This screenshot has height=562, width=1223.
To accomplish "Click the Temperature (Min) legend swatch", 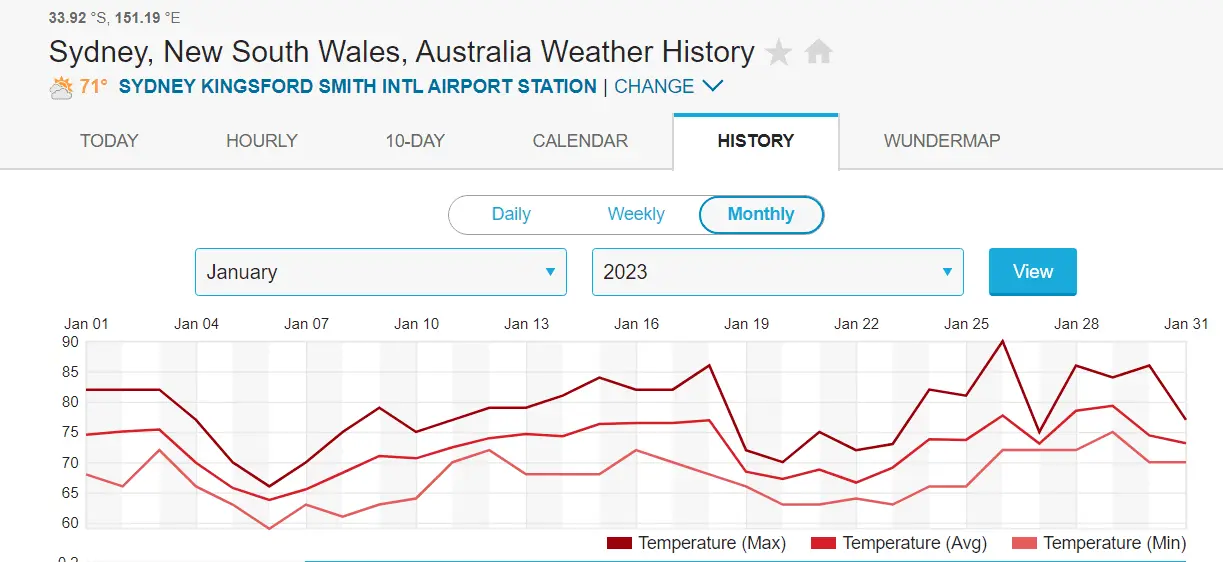I will pos(1024,543).
